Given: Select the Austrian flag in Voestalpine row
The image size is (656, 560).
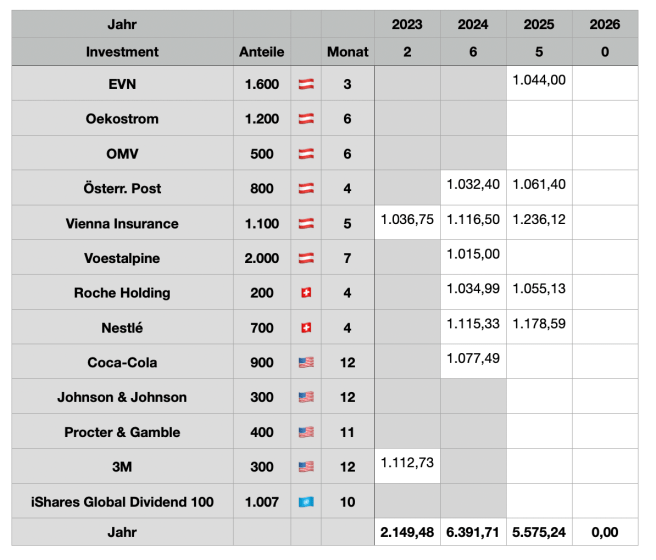Looking at the screenshot, I should point(306,258).
